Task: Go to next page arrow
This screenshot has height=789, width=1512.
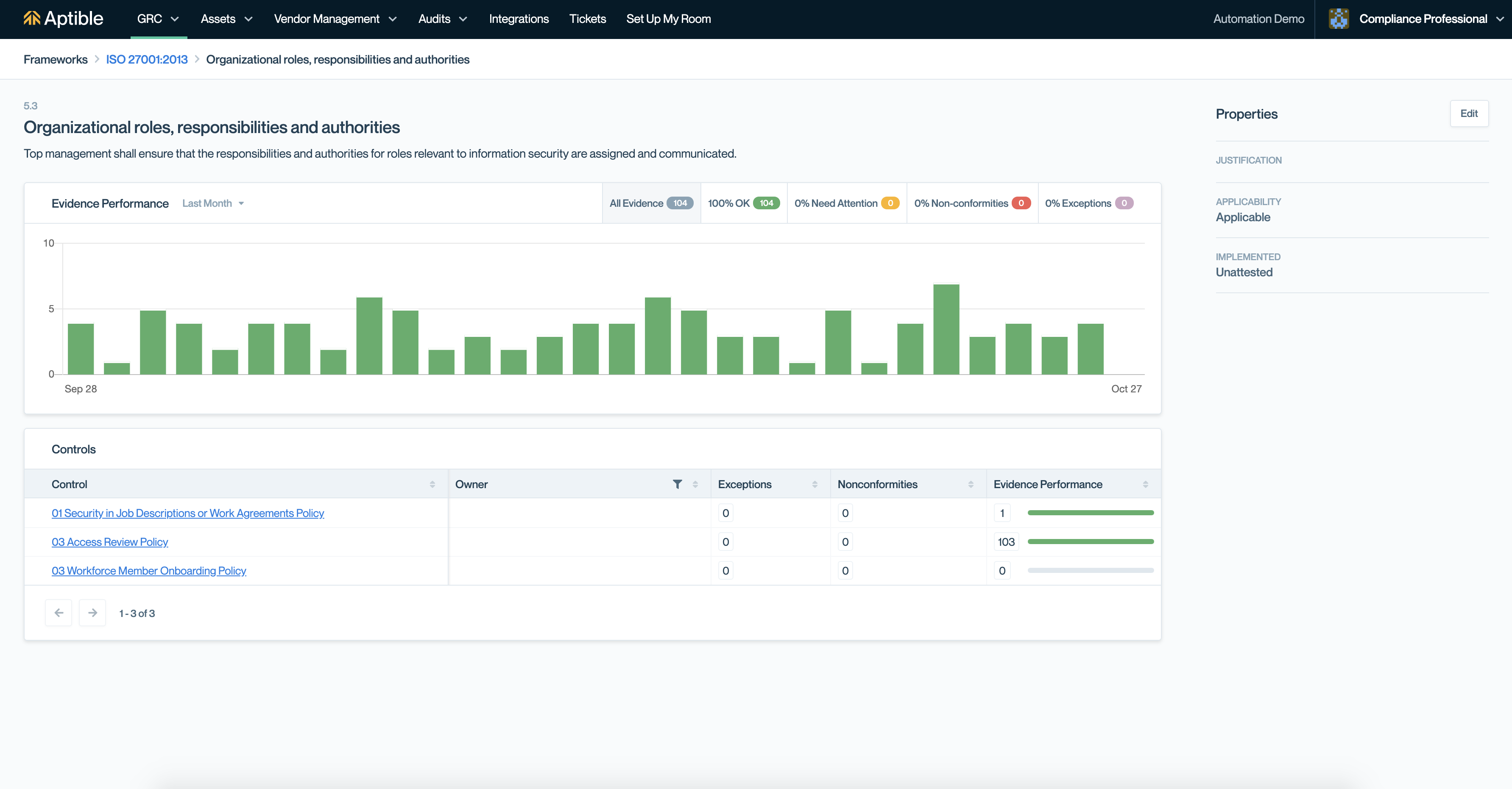Action: coord(92,613)
